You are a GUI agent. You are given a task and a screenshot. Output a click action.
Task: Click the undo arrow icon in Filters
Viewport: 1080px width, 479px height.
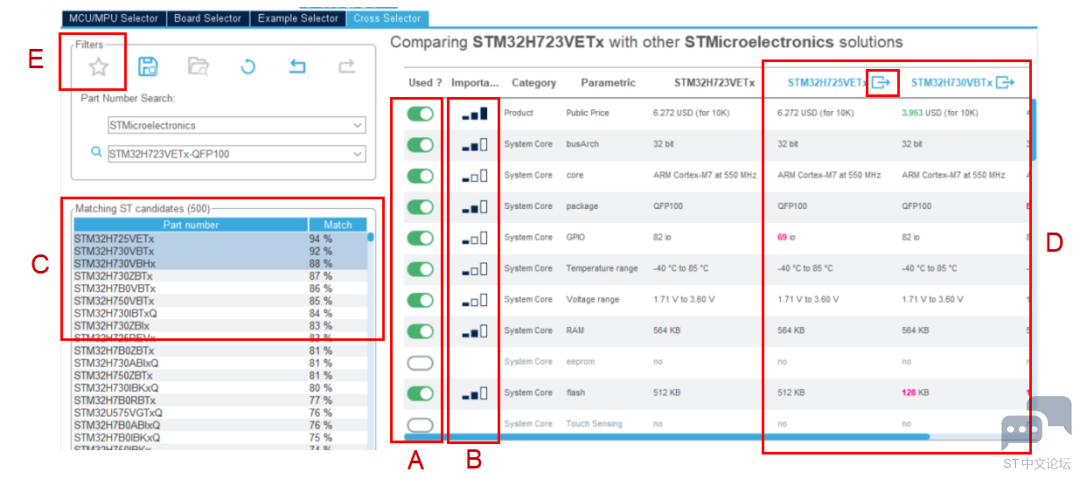click(297, 67)
